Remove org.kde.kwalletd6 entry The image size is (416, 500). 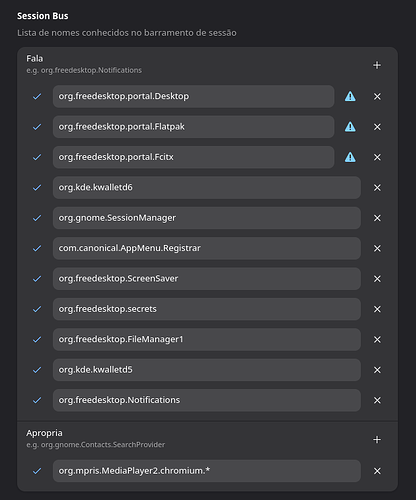coord(377,188)
